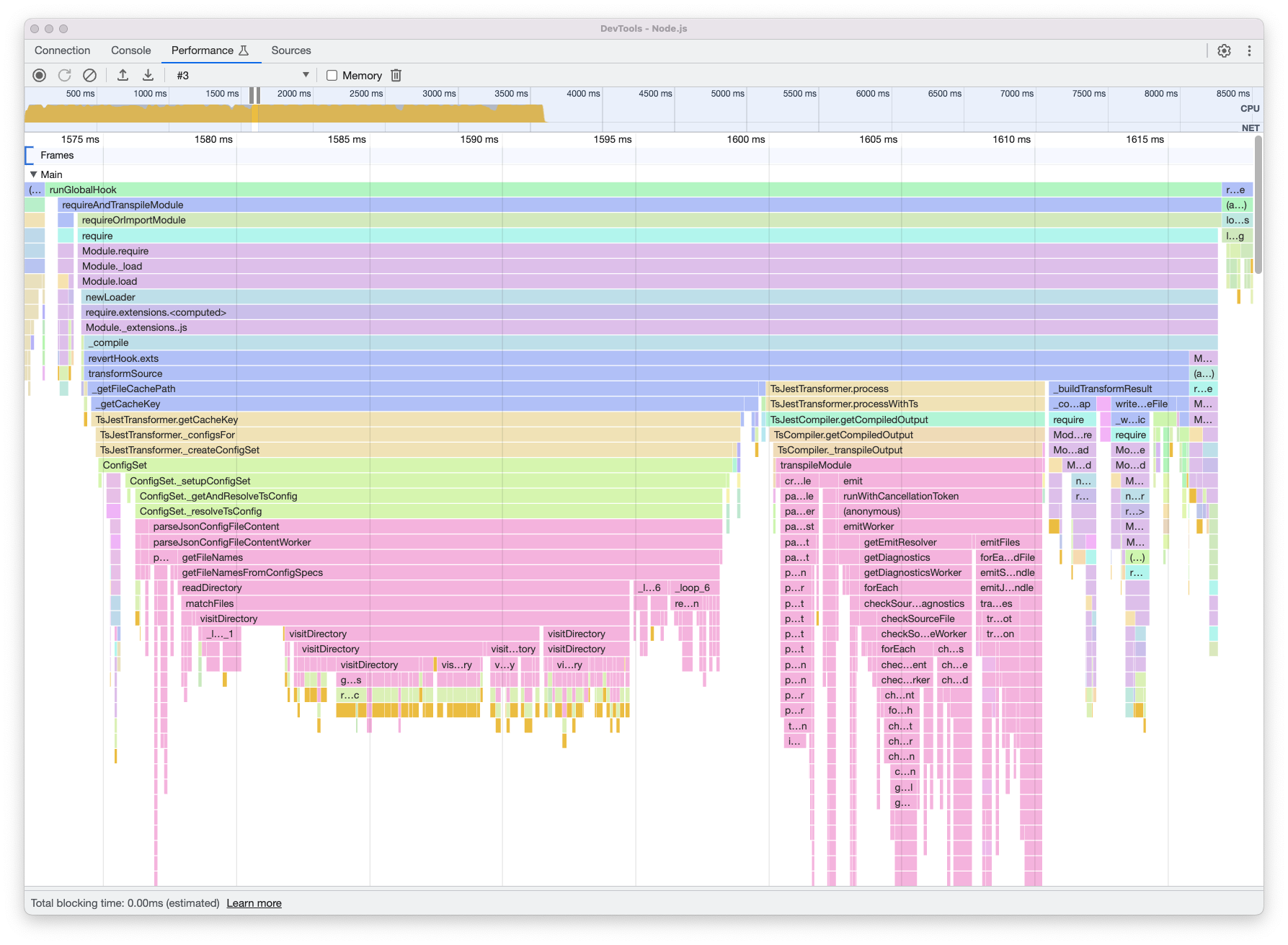1288x945 pixels.
Task: Click the emitFiles call frame
Action: click(x=1009, y=542)
